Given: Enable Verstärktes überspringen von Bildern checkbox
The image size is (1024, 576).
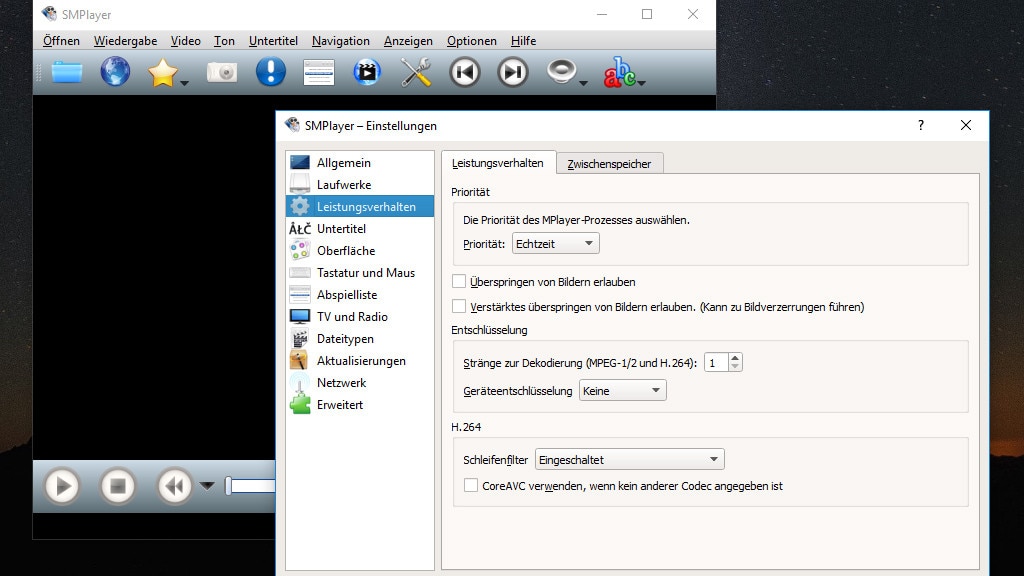Looking at the screenshot, I should click(459, 306).
